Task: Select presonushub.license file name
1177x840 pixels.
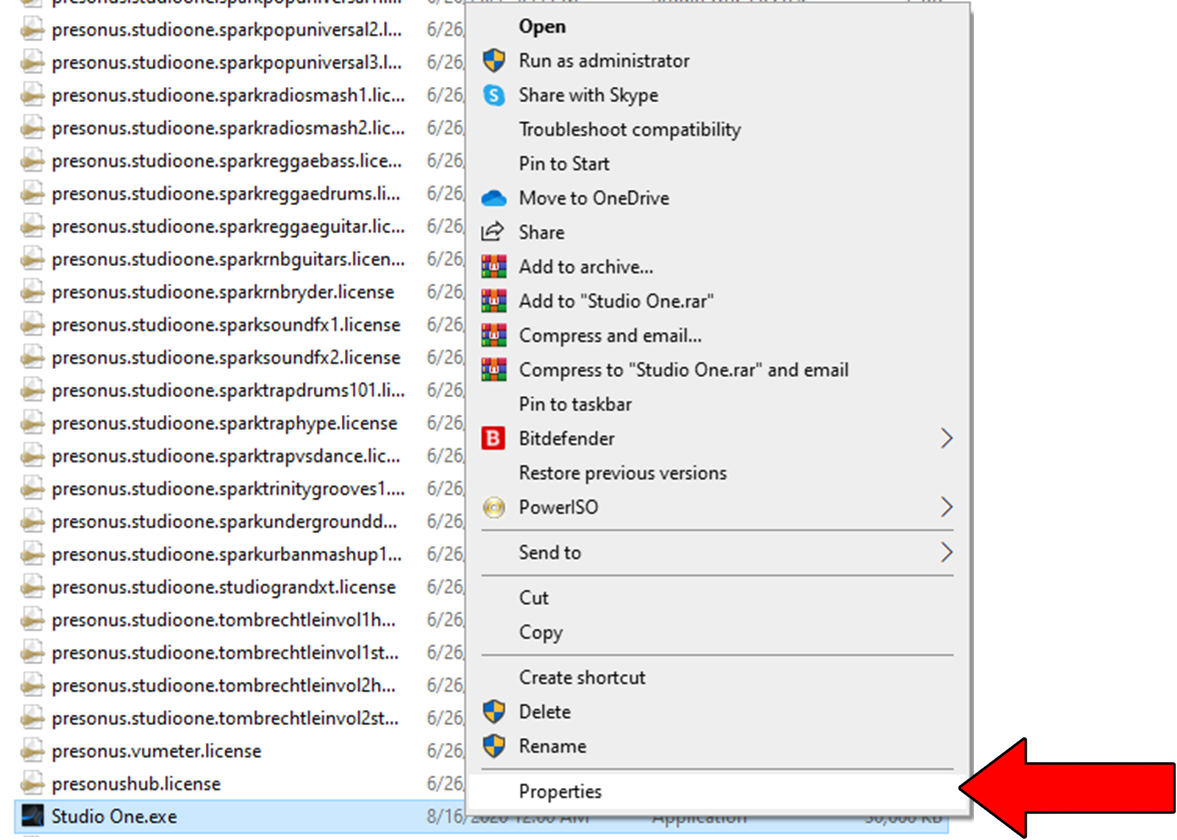Action: click(136, 784)
